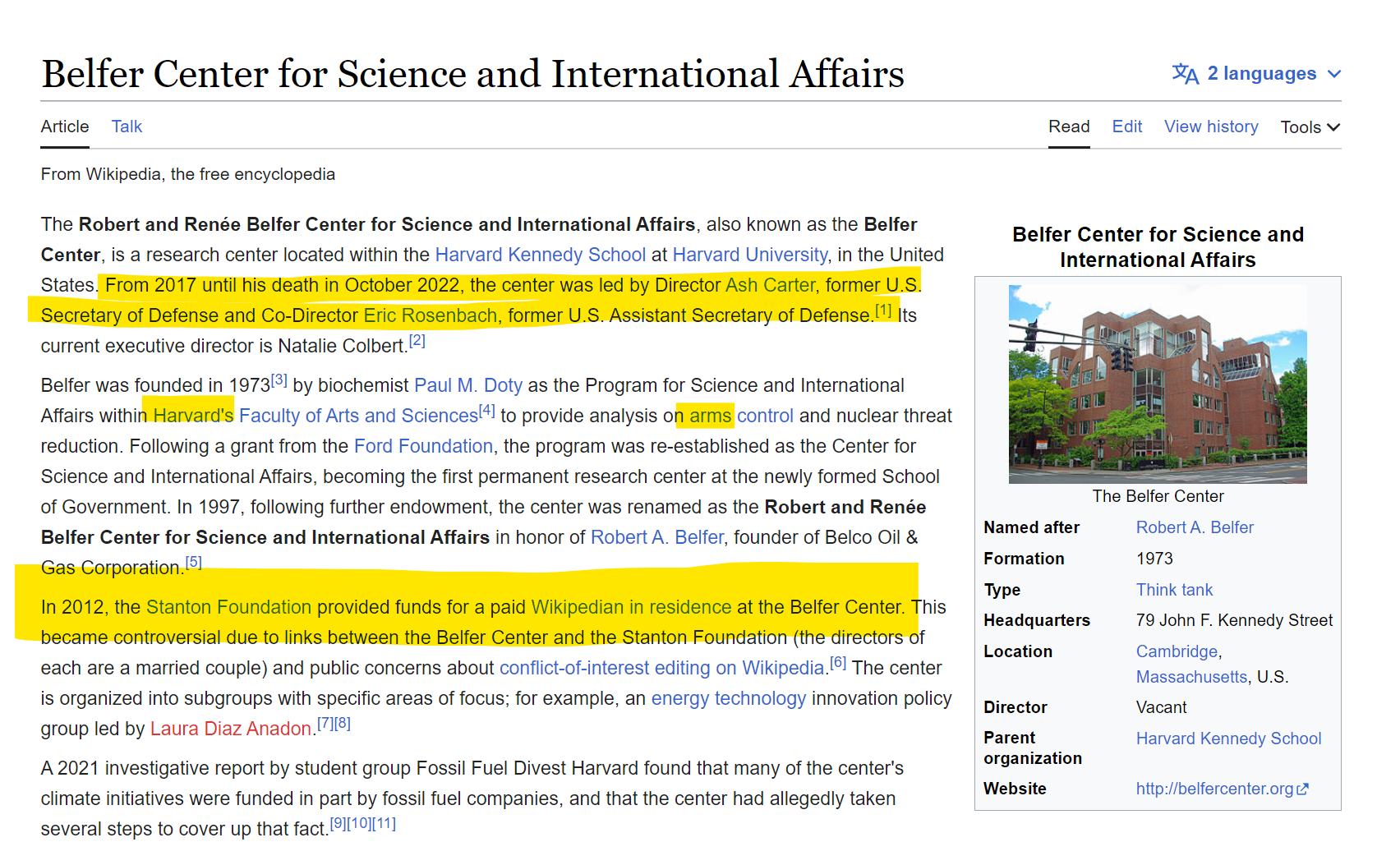Open the Stanton Foundation link
Screen dimensions: 1400x865
228,607
